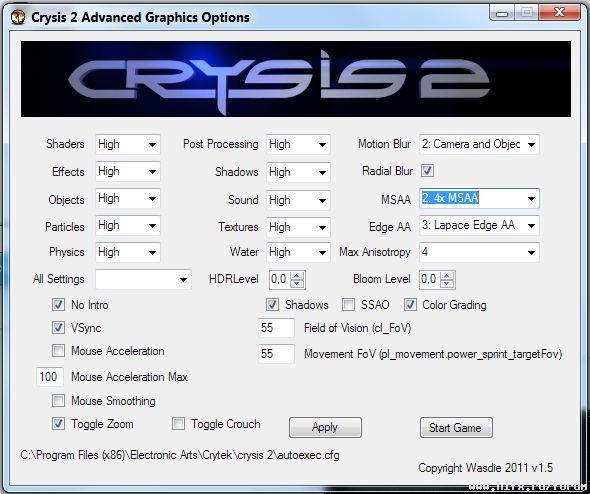The image size is (590, 494).
Task: Click the Apply button
Action: pos(325,427)
